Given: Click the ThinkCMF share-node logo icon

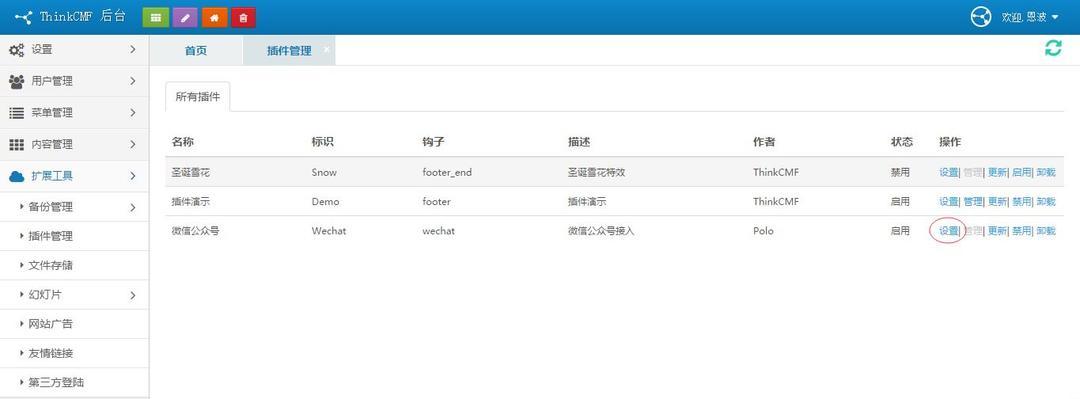Looking at the screenshot, I should (x=23, y=17).
